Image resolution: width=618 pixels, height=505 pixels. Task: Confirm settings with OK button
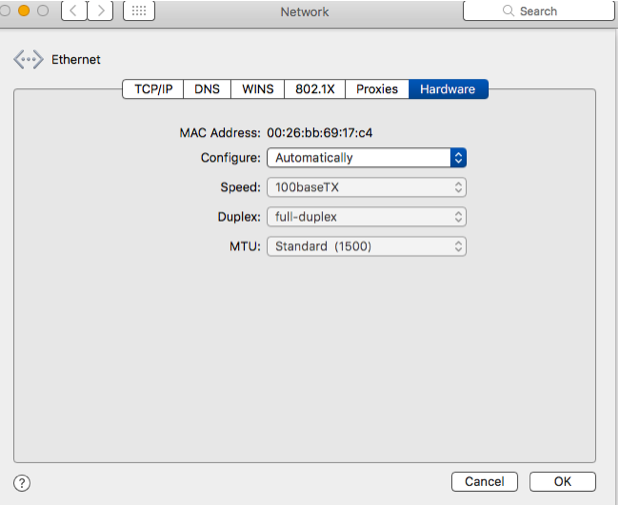pos(562,482)
